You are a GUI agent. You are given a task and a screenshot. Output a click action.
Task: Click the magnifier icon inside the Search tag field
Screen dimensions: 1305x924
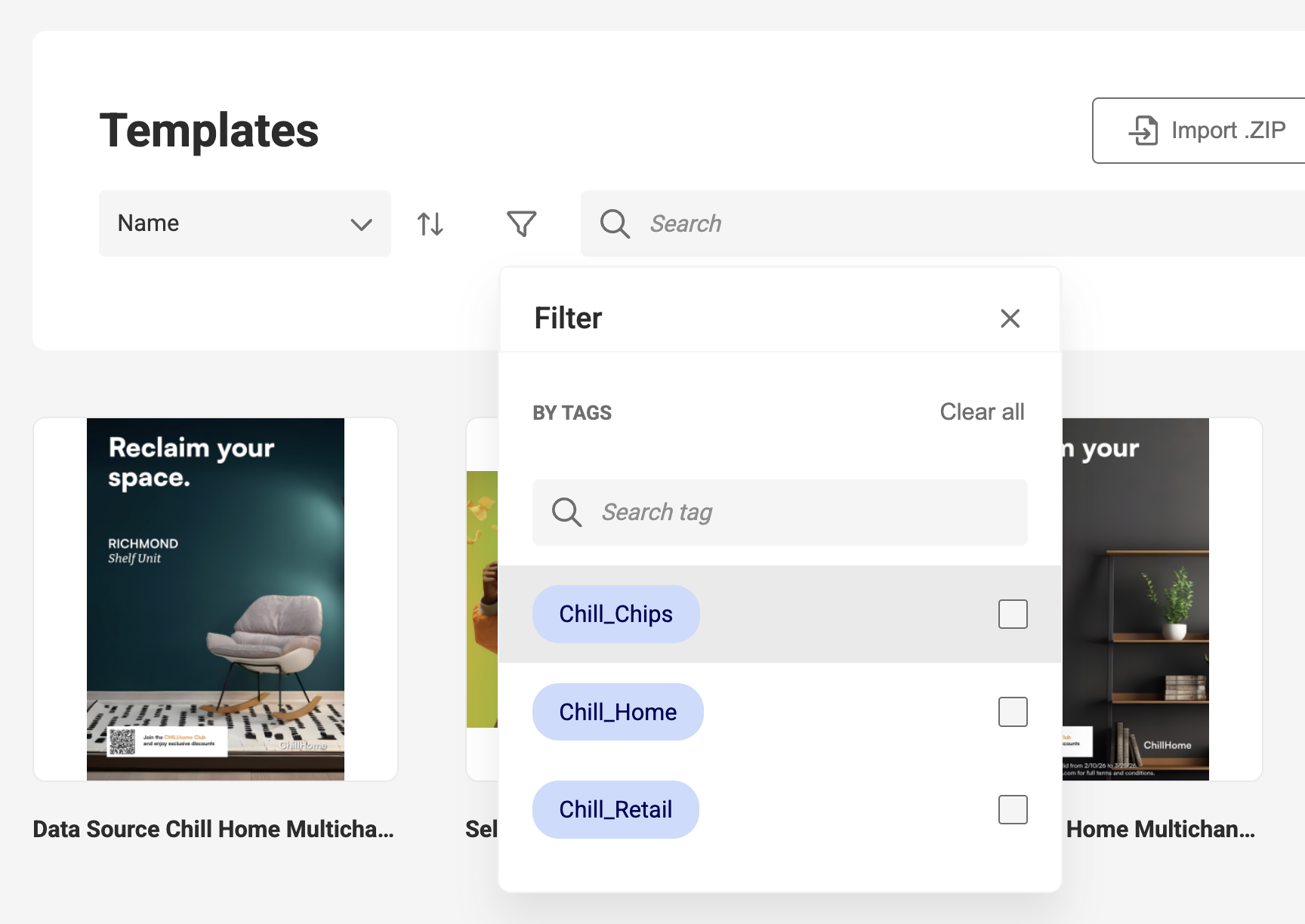click(566, 513)
